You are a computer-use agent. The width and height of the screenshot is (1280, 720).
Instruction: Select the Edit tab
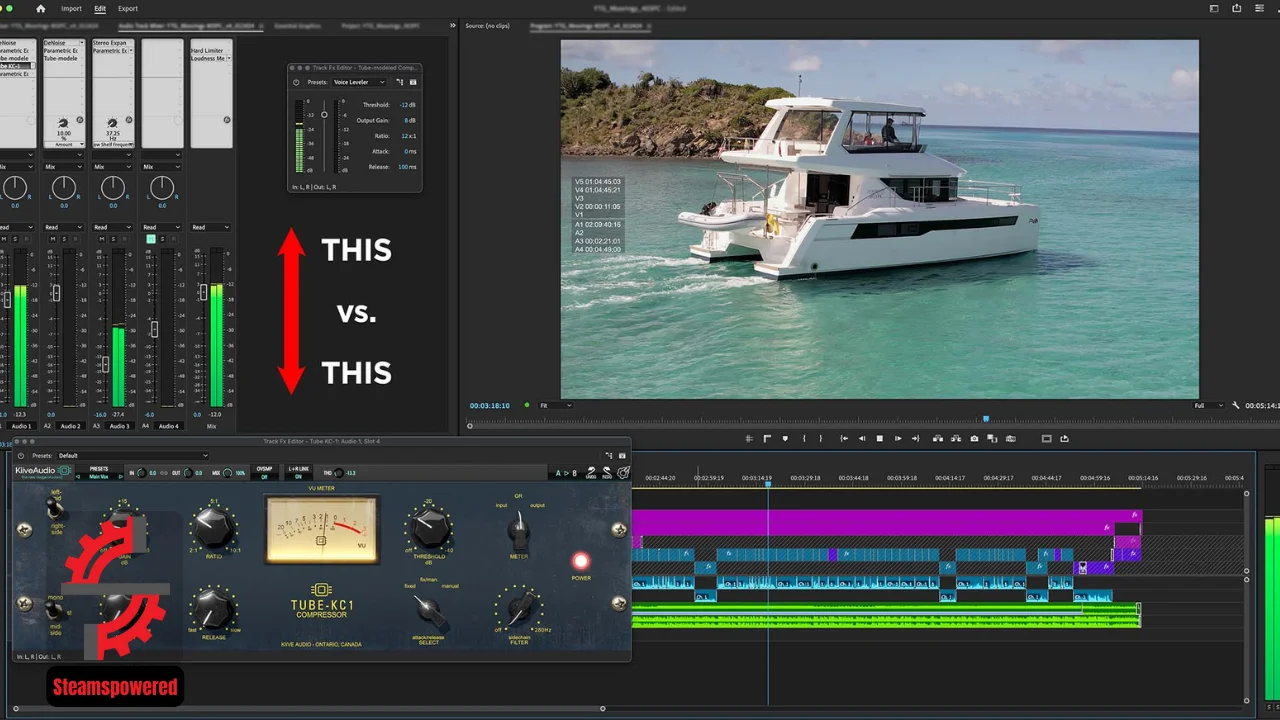click(100, 8)
